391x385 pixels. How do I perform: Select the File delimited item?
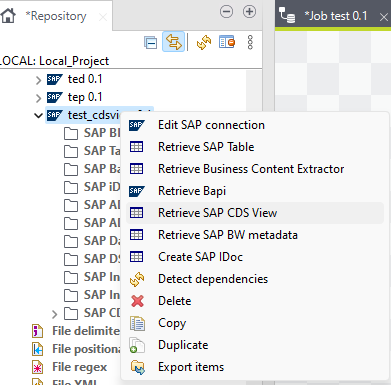coord(86,331)
